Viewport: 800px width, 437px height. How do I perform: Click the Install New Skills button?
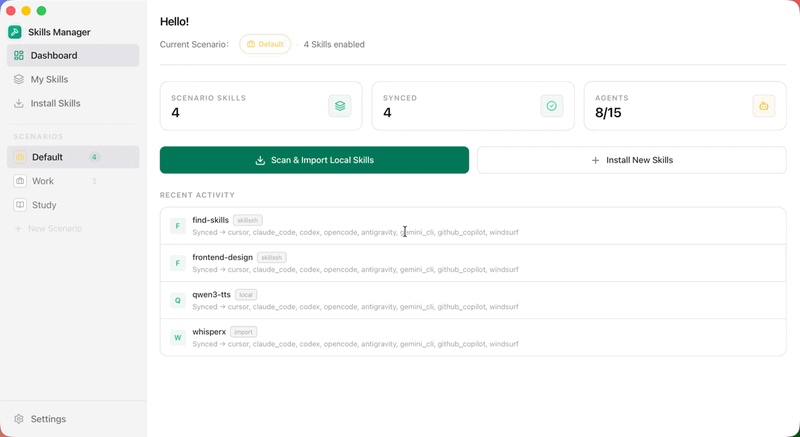pos(632,160)
